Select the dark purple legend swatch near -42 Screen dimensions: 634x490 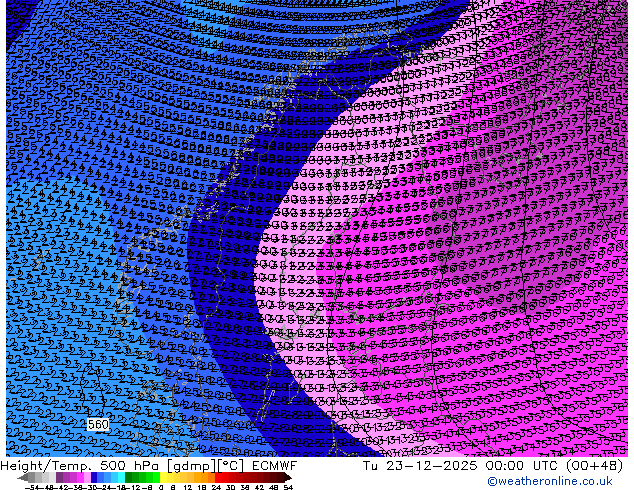pos(59,478)
